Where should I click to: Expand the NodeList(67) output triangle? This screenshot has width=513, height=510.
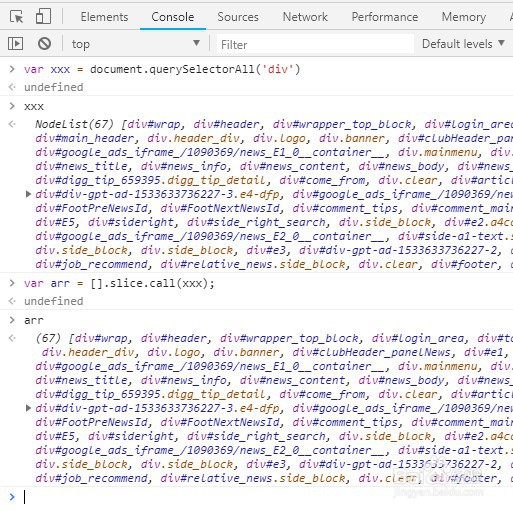point(29,194)
